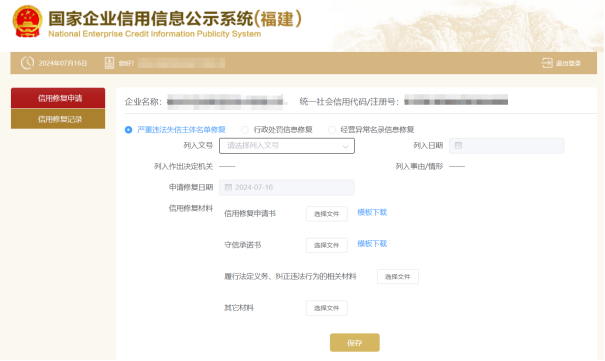Click the user profile icon beside 您好
The image size is (605, 361).
(x=109, y=63)
